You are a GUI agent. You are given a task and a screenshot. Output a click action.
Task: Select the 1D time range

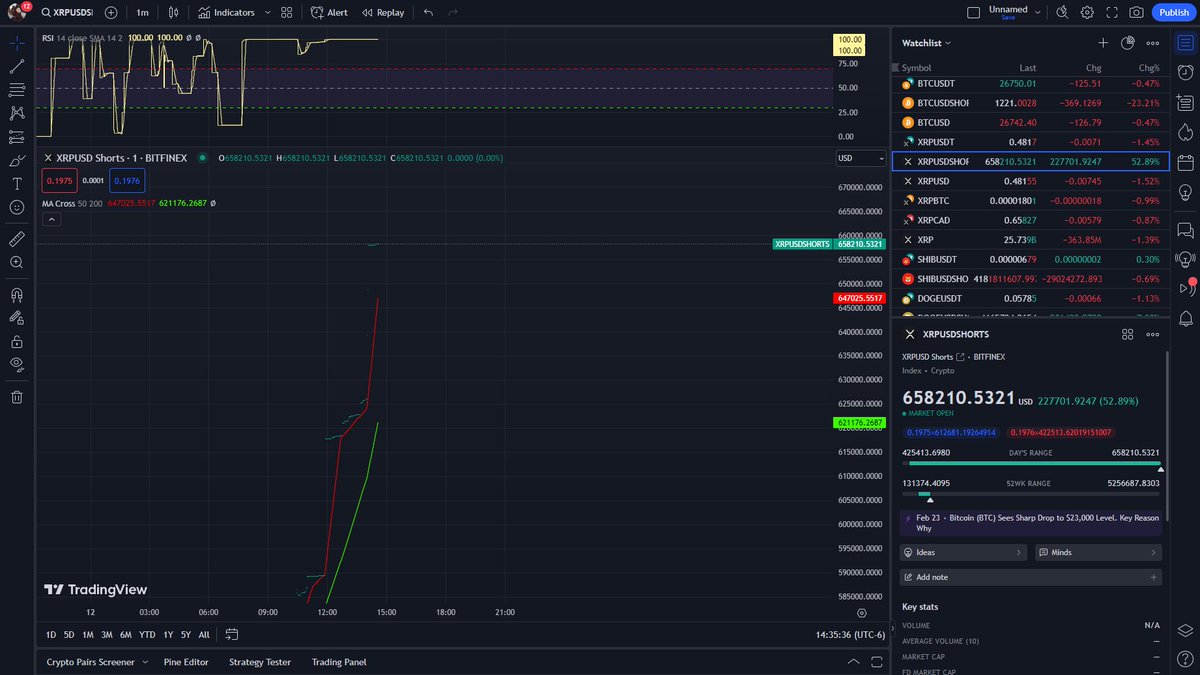(x=51, y=634)
